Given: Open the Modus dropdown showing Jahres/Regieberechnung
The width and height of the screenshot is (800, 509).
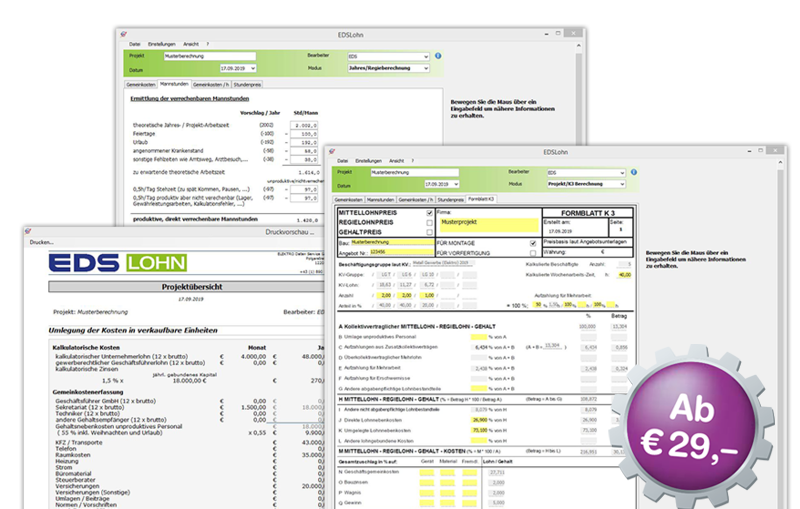Looking at the screenshot, I should [x=388, y=68].
